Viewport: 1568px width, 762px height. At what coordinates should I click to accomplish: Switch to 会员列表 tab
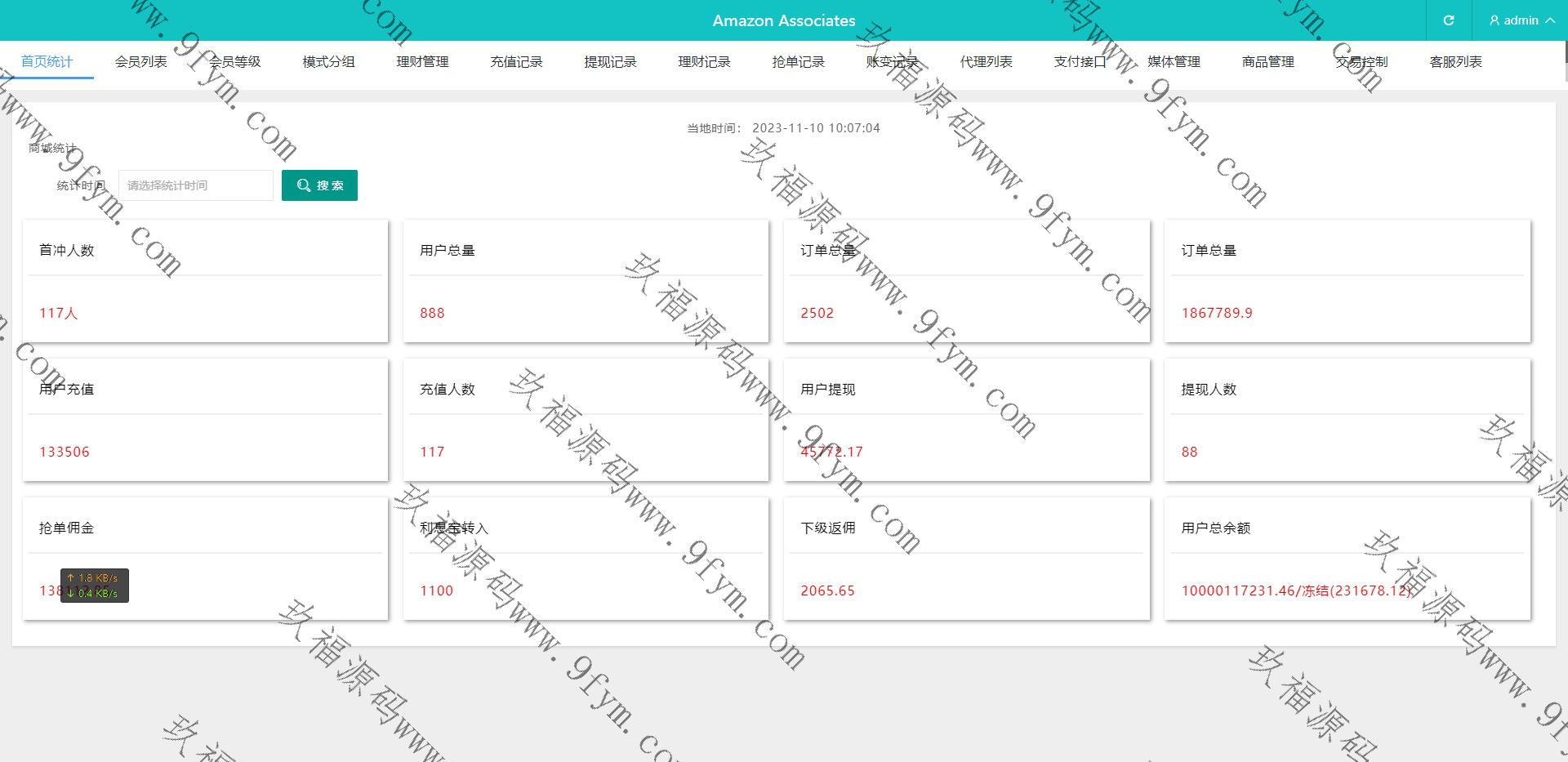pos(140,62)
